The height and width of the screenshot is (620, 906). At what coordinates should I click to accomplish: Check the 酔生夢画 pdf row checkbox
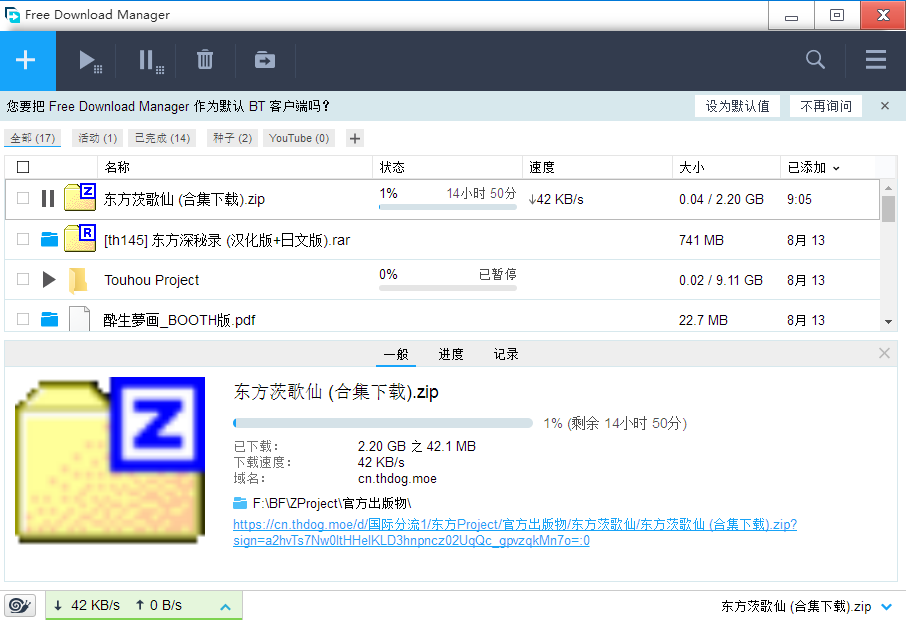coord(23,319)
